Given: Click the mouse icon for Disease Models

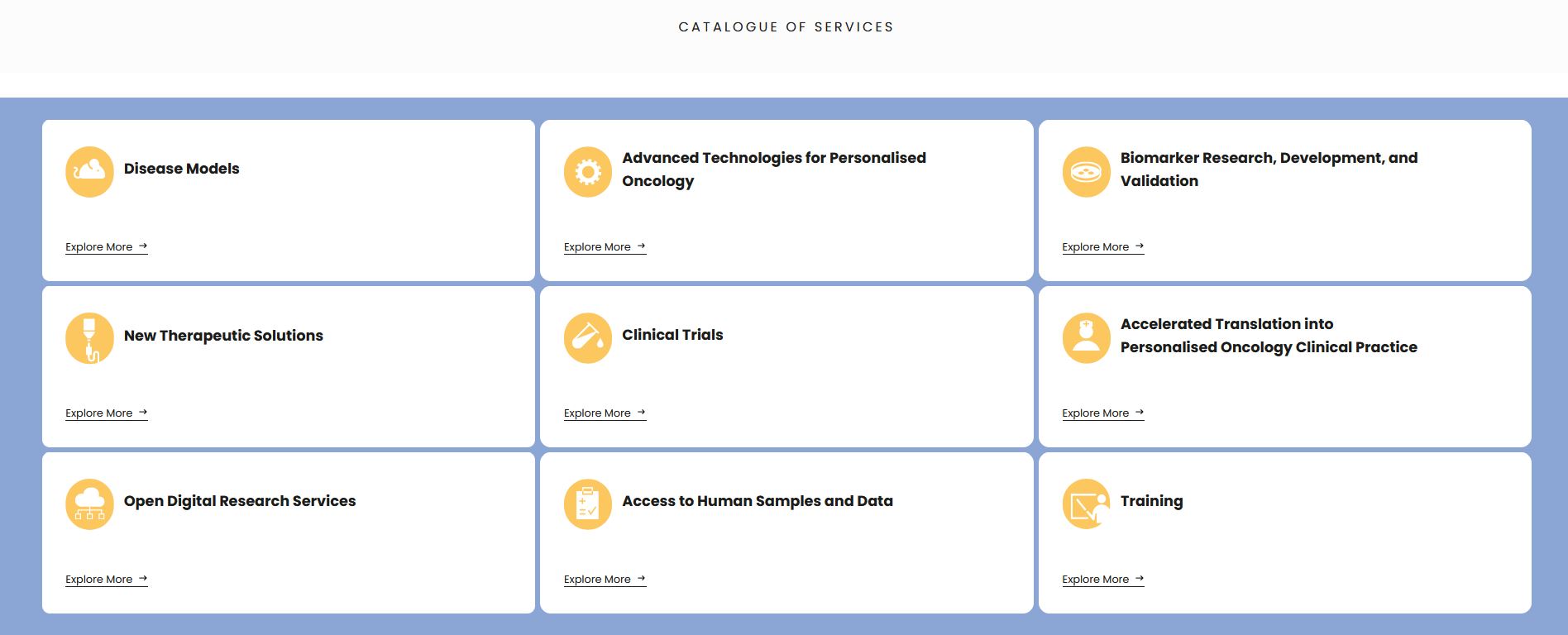Looking at the screenshot, I should pos(89,172).
